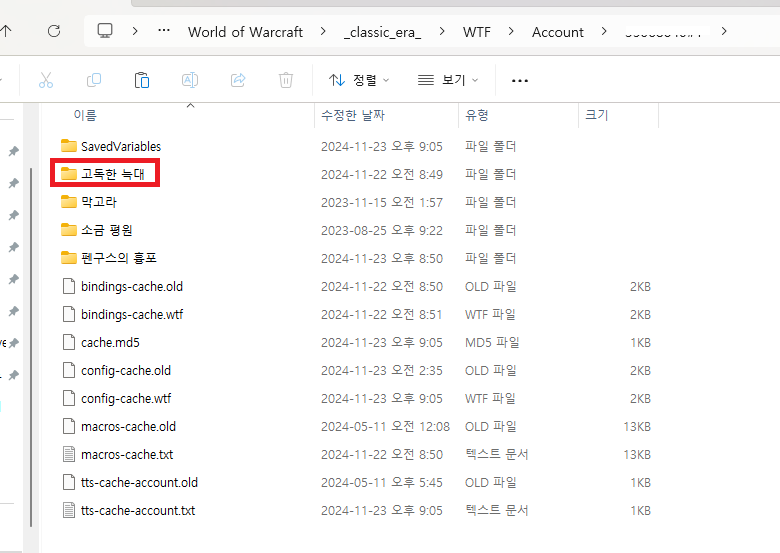Screen dimensions: 780x553
Task: Click the Rename icon in toolbar
Action: click(x=190, y=80)
